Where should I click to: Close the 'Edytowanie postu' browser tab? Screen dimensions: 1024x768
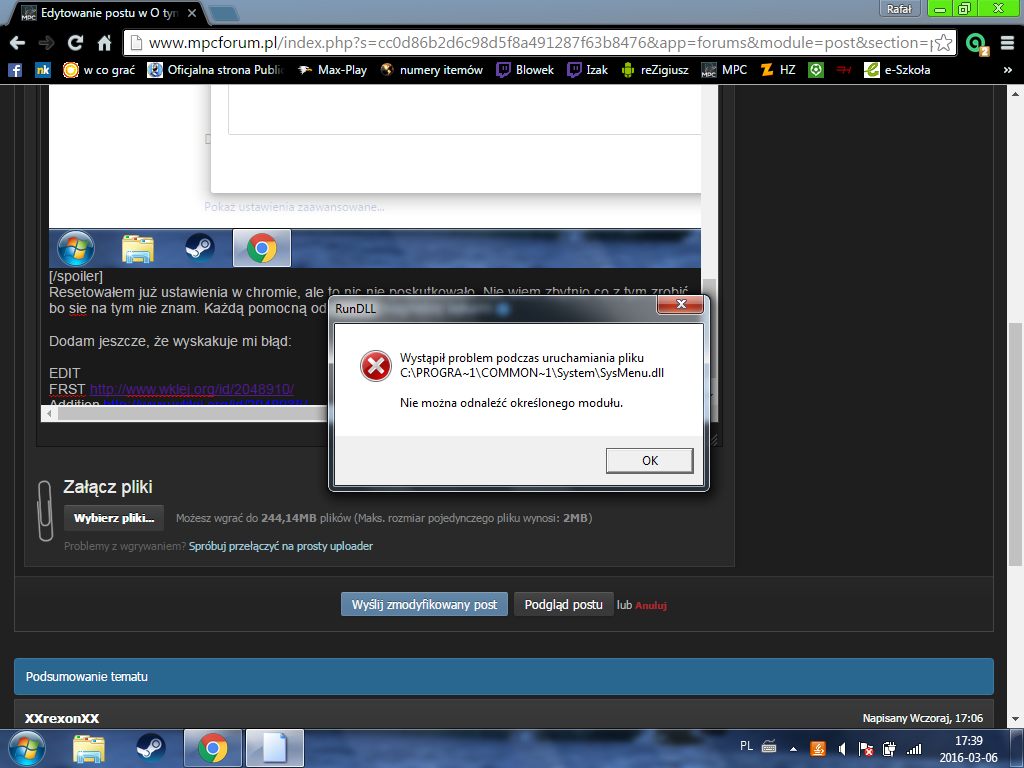click(x=191, y=13)
